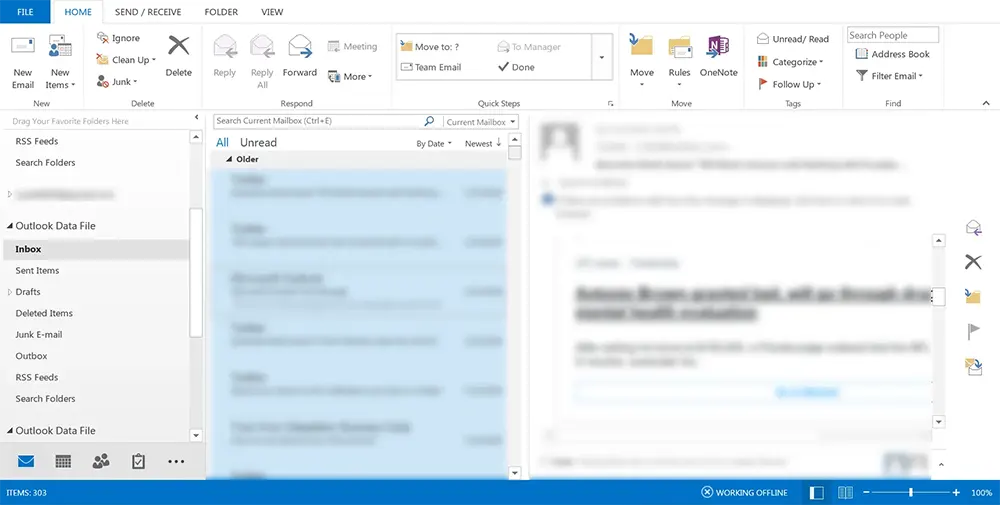Viewport: 1000px width, 505px height.
Task: Switch to the VIEW tab
Action: pos(272,12)
